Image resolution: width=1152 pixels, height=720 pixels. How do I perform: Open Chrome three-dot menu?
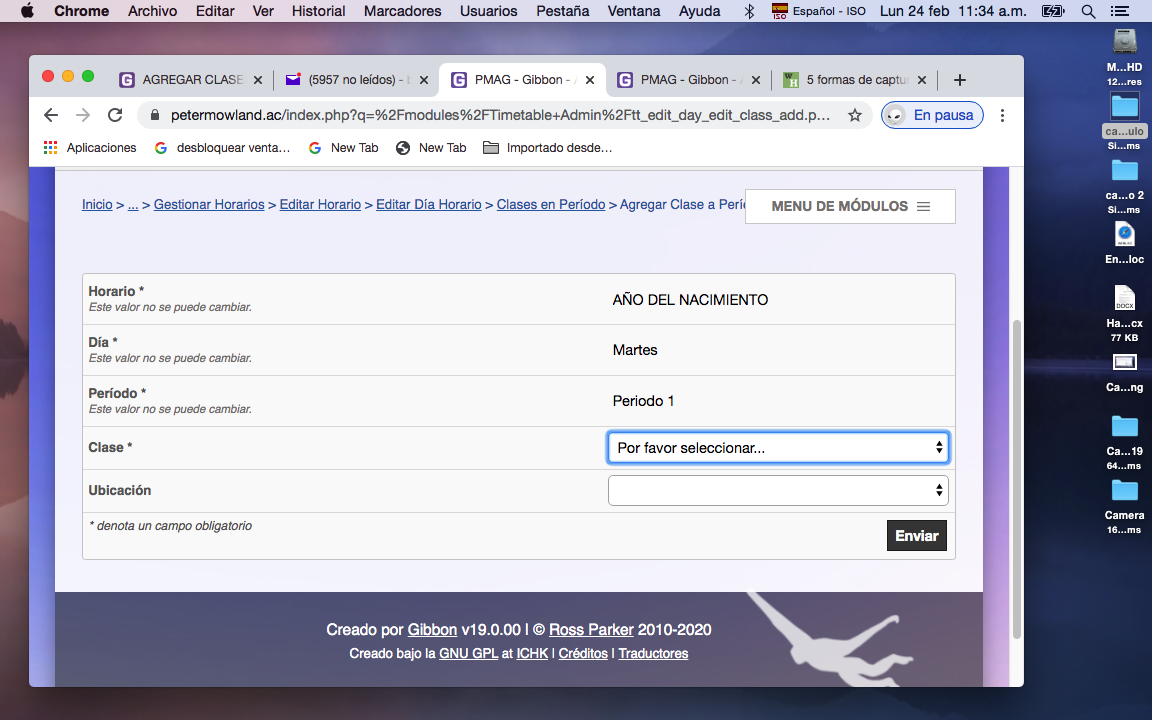pos(1002,115)
